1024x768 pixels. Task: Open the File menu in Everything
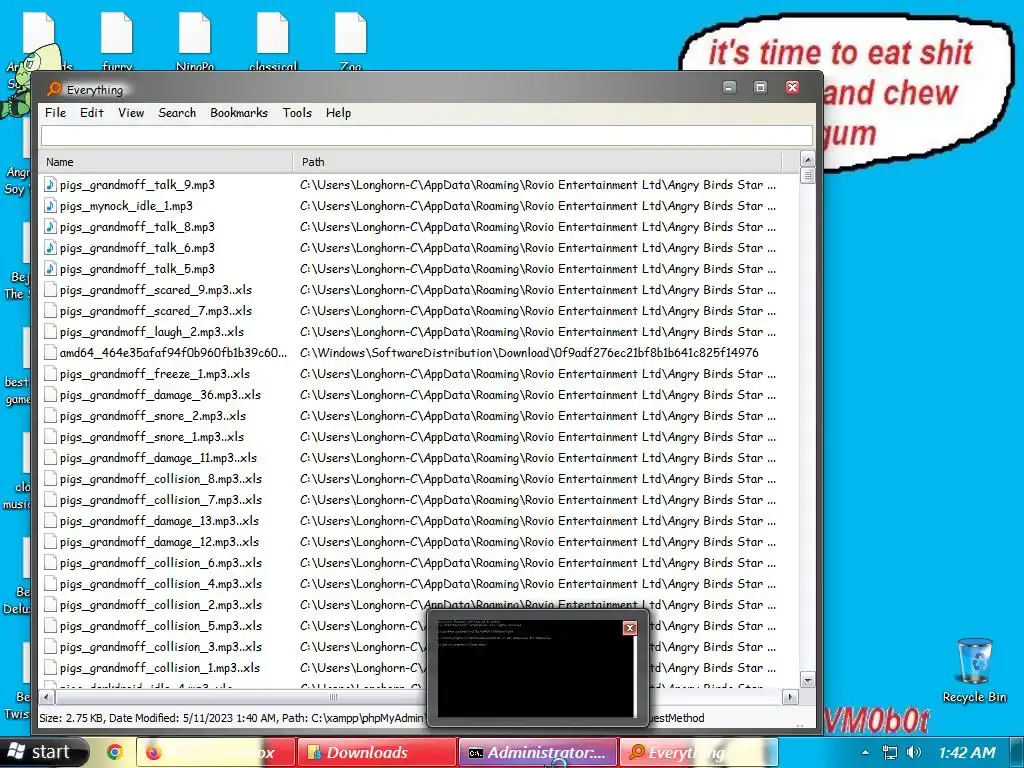tap(56, 112)
